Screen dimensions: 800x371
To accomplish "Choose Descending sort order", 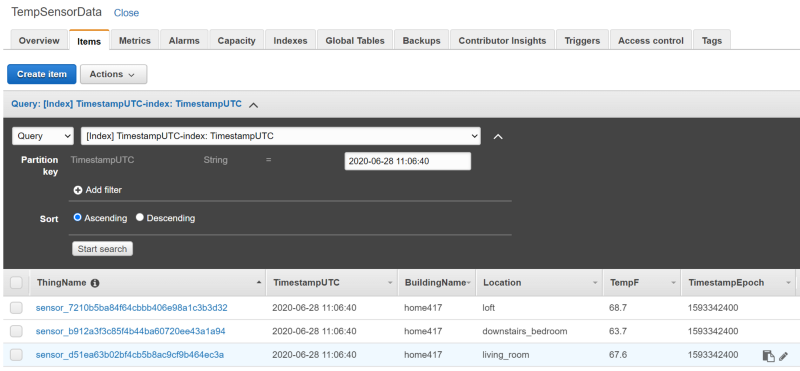I will [x=140, y=217].
